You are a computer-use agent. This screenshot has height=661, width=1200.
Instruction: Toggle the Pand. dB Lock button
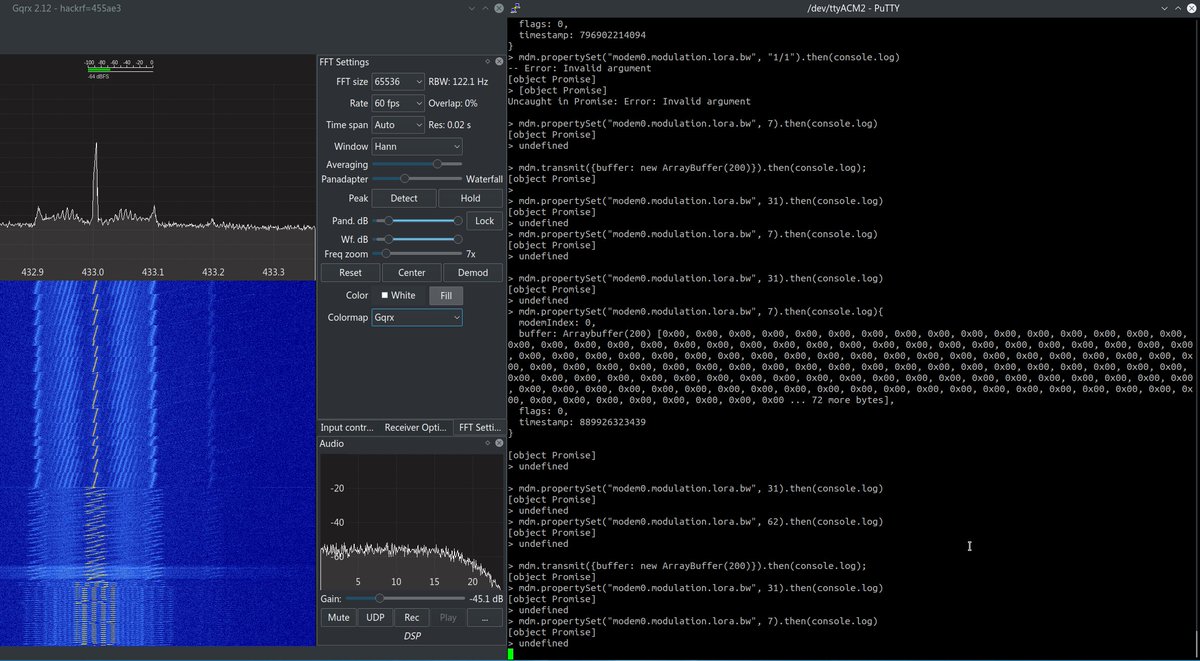point(484,221)
